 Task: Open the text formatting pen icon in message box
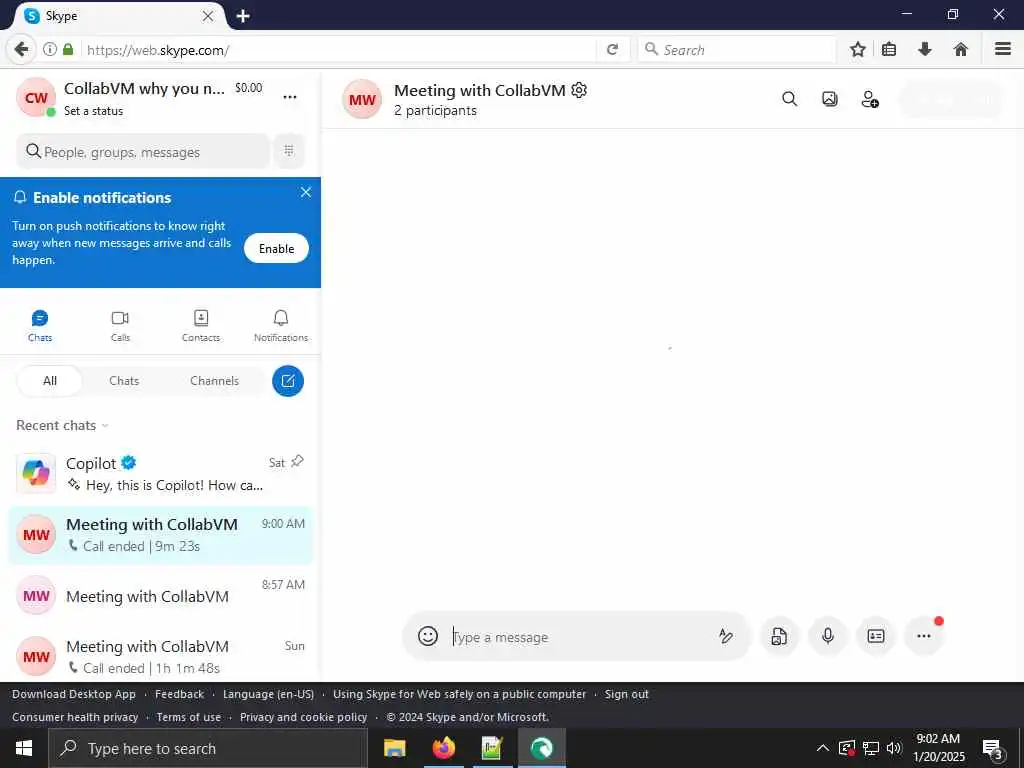[726, 636]
